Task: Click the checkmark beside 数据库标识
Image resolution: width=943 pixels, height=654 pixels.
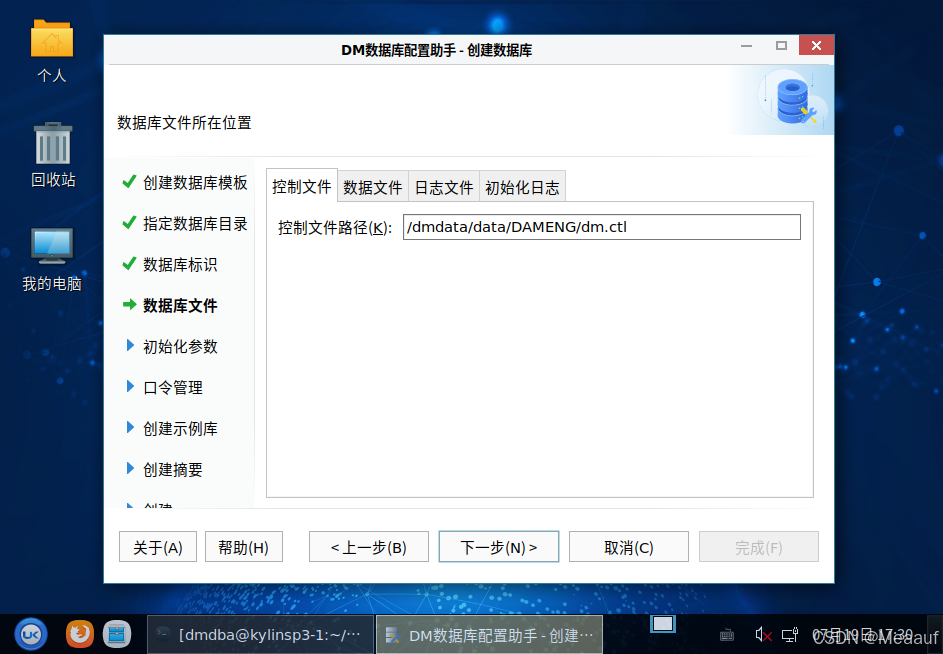Action: pyautogui.click(x=129, y=264)
